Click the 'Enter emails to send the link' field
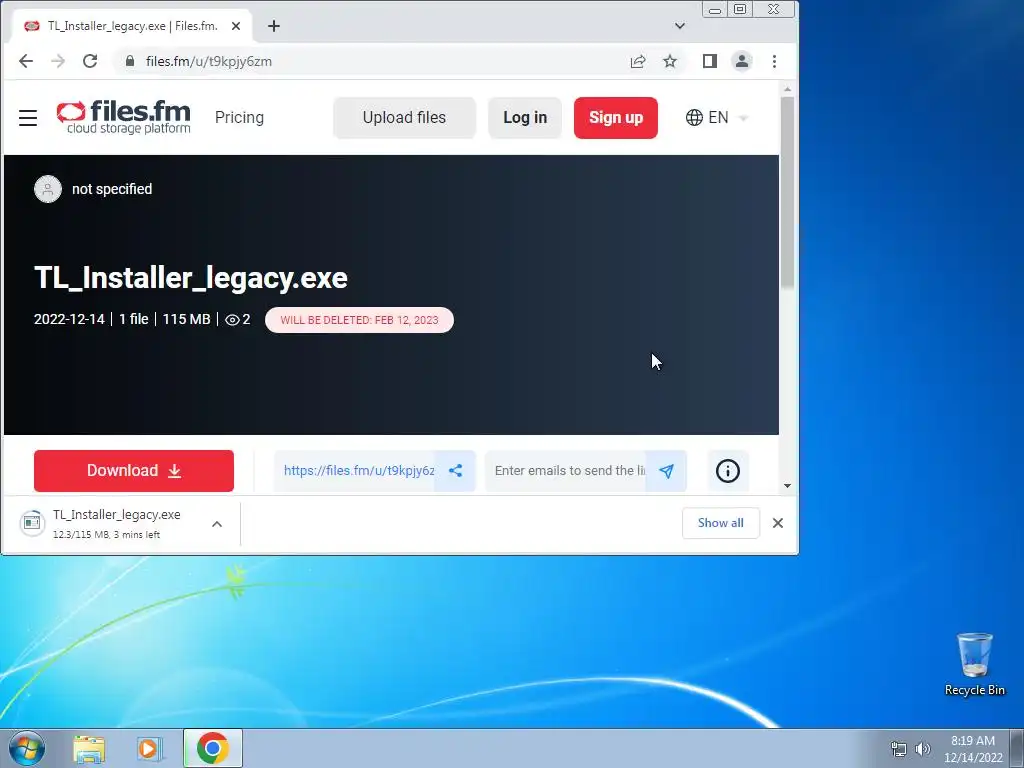The width and height of the screenshot is (1024, 768). 566,471
